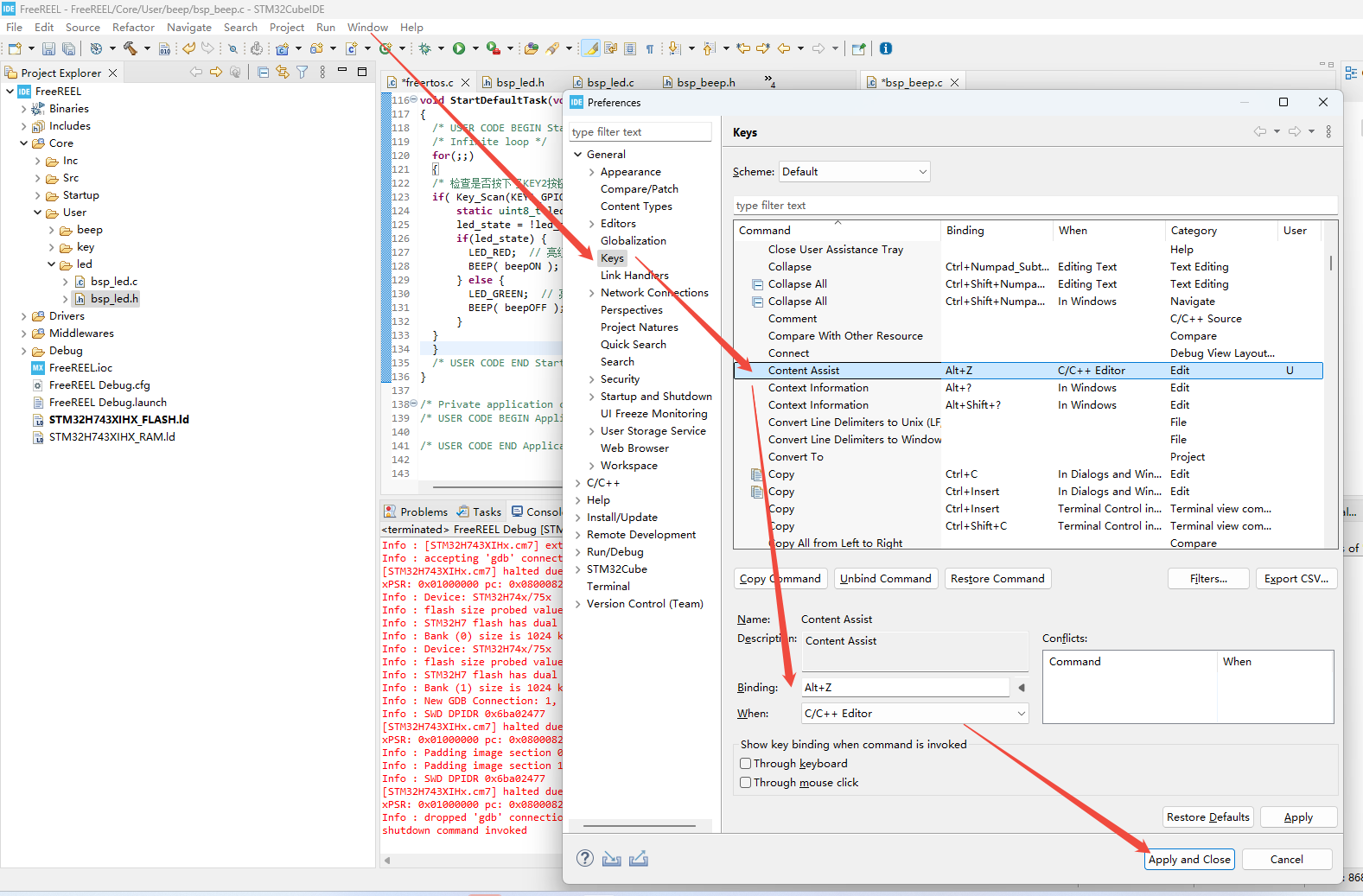The height and width of the screenshot is (896, 1363).
Task: Click Collapse All icon in Project Explorer
Action: [263, 73]
